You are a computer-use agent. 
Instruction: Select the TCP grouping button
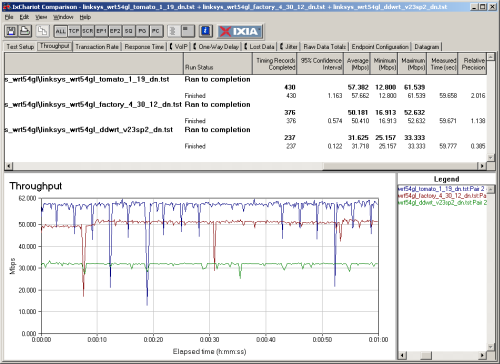pyautogui.click(x=74, y=31)
